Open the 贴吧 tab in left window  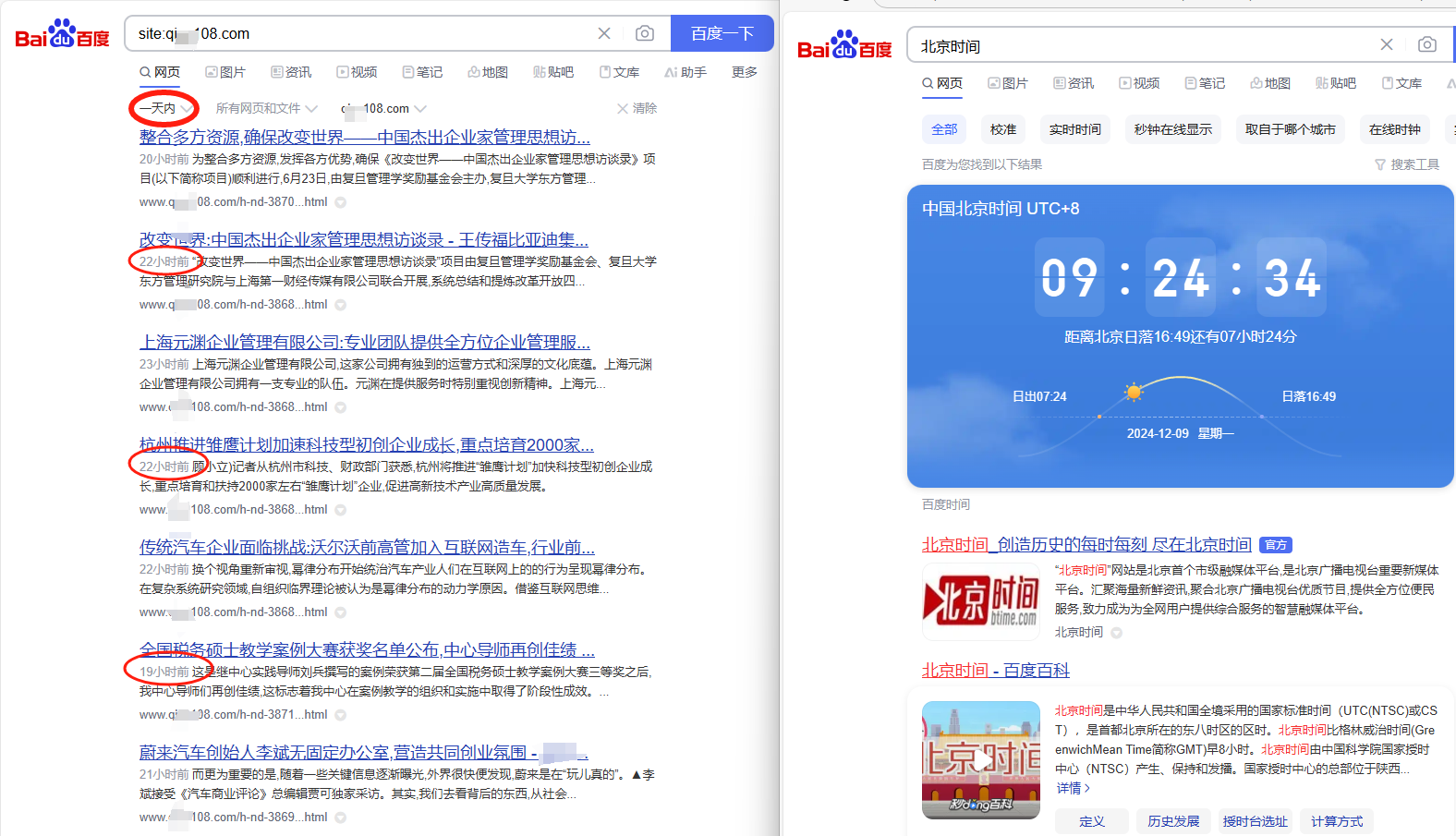553,72
